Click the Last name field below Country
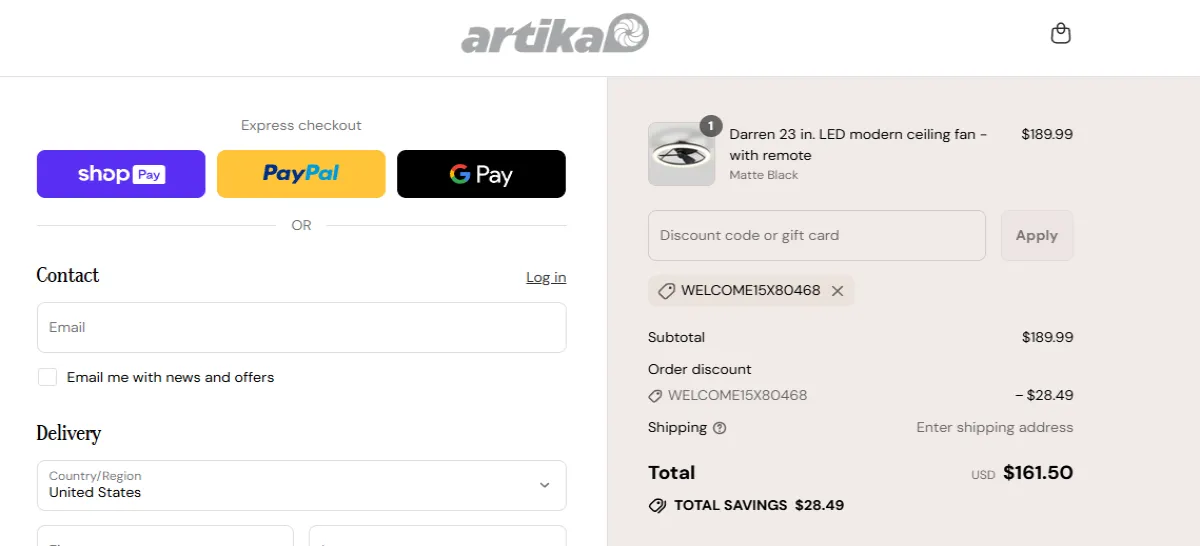The image size is (1200, 546). click(437, 537)
